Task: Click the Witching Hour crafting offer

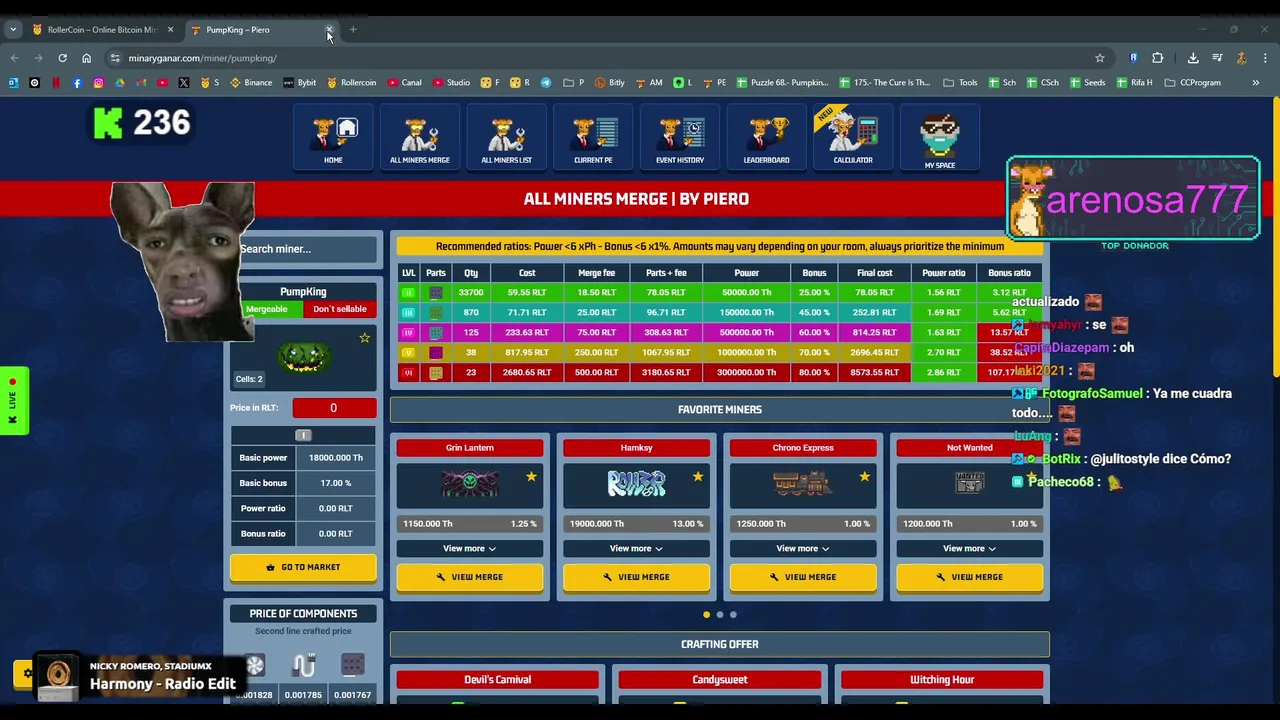Action: click(942, 680)
